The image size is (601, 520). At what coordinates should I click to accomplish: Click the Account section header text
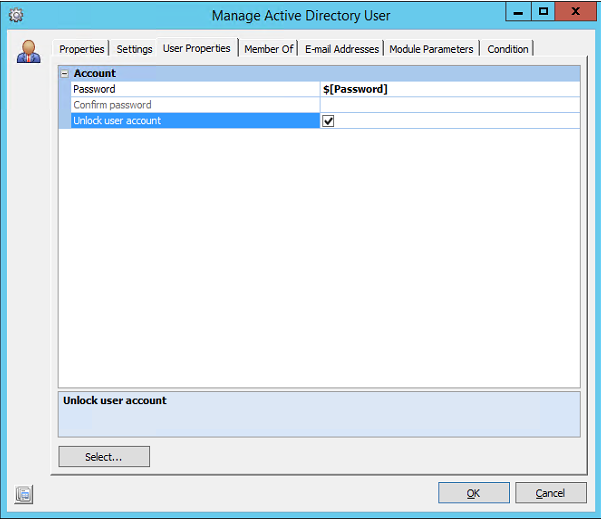pos(95,73)
